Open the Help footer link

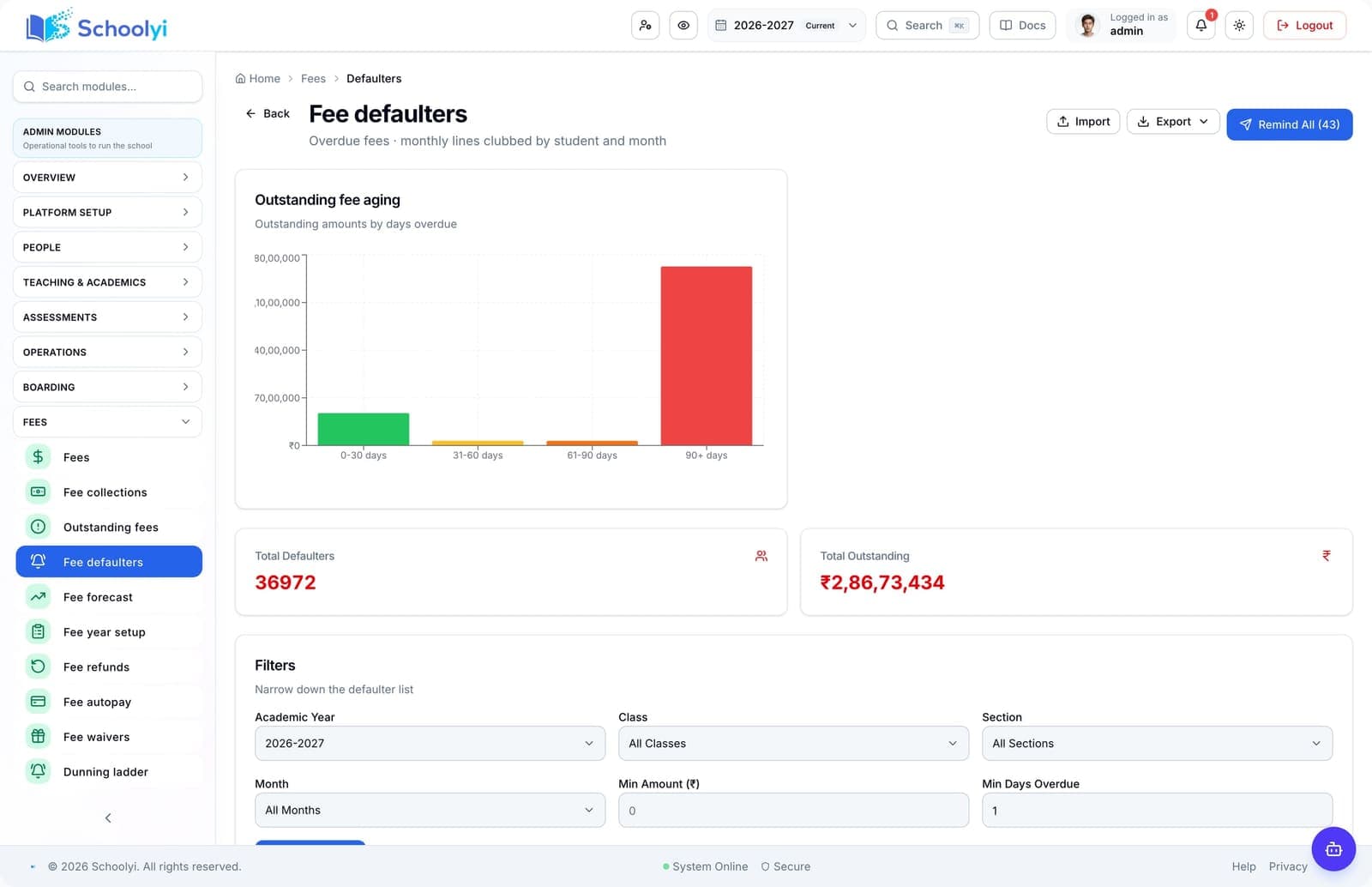pos(1243,866)
